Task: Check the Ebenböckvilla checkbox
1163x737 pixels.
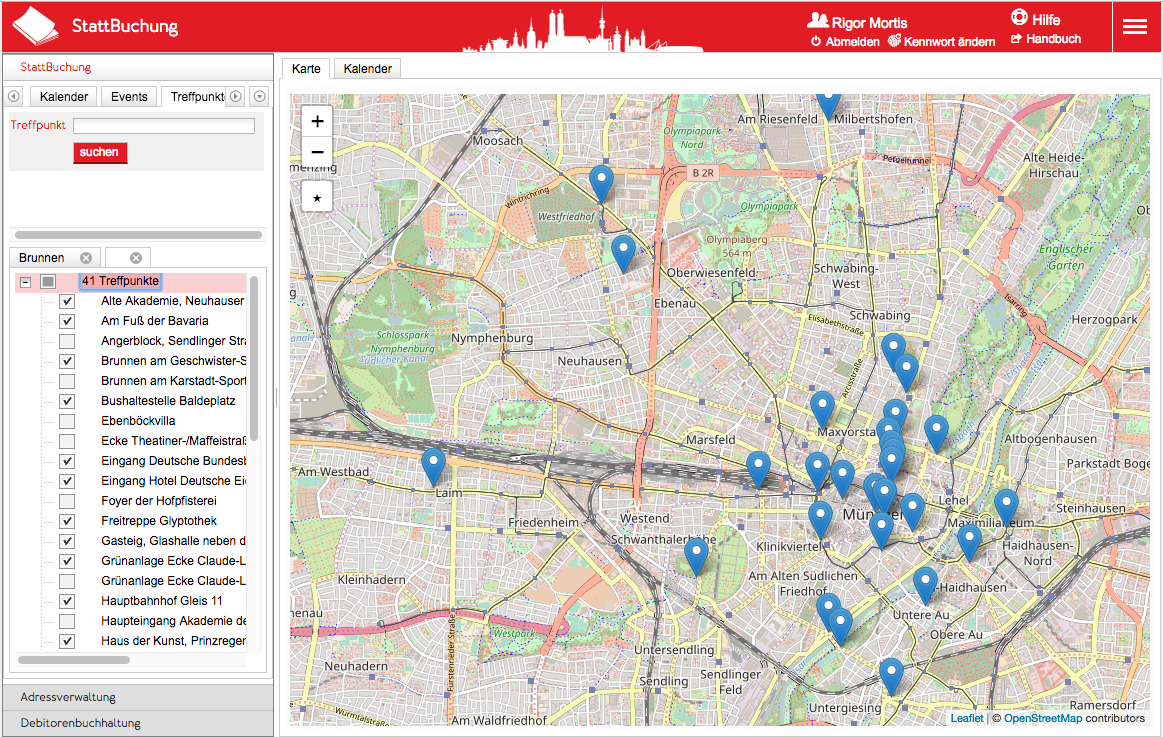Action: (x=67, y=421)
